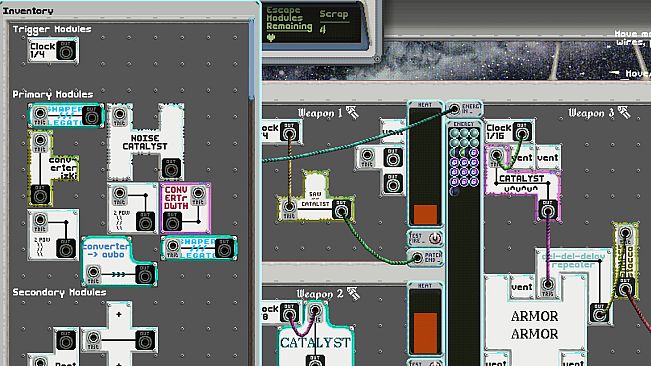Image resolution: width=651 pixels, height=366 pixels.
Task: Select the vent tile left of repeater TRIG jack
Action: coord(522,287)
